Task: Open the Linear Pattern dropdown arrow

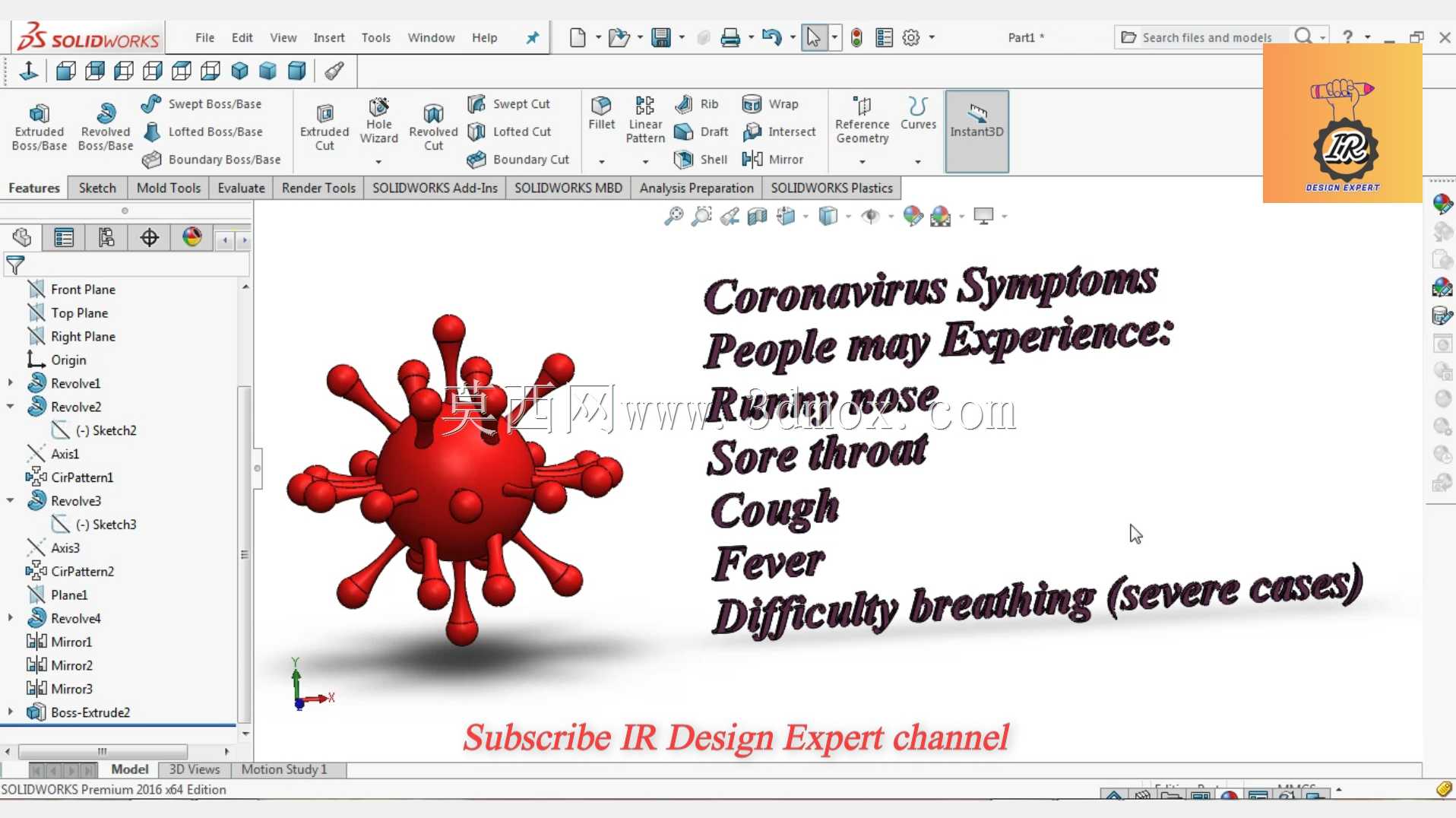Action: [x=645, y=161]
